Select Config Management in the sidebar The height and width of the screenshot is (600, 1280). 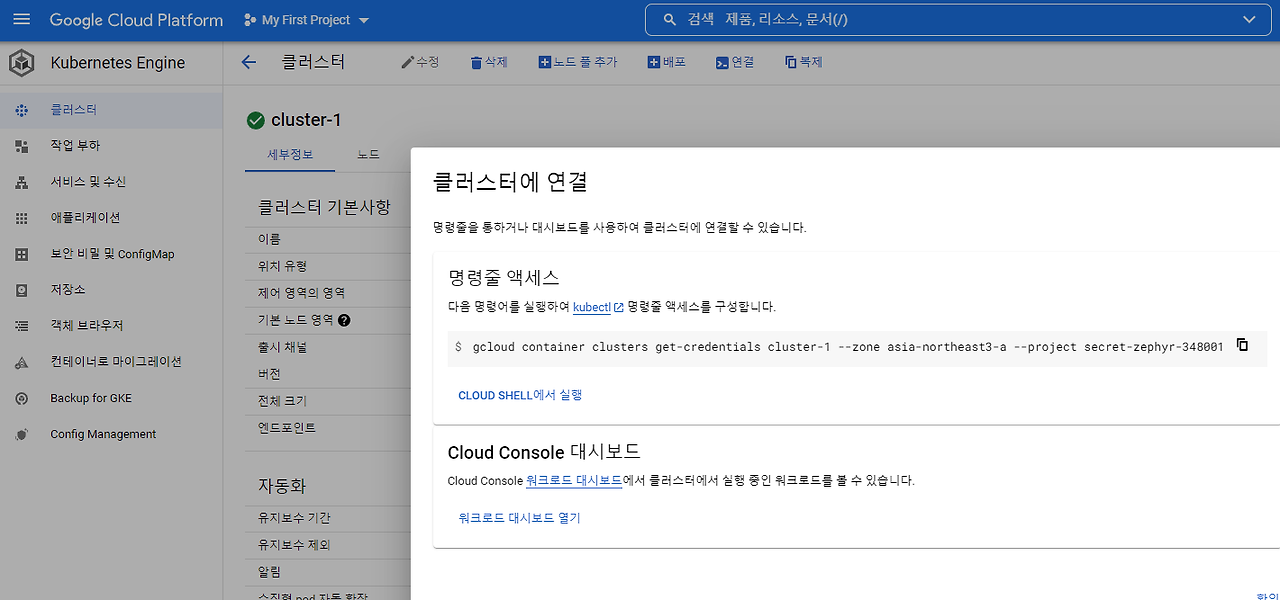(x=111, y=434)
